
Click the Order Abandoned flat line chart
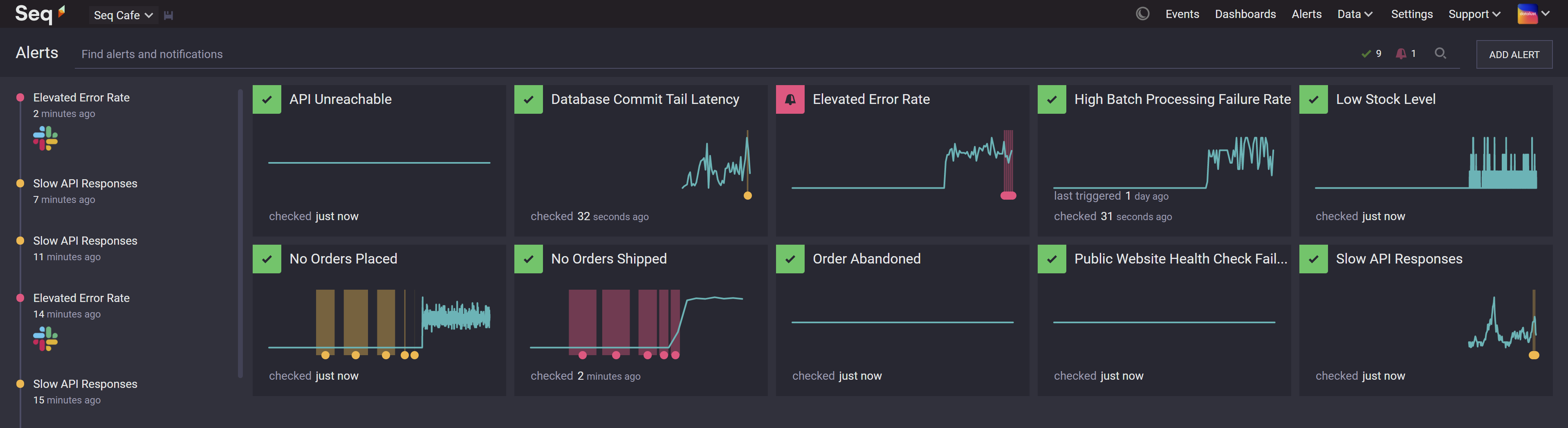[902, 322]
